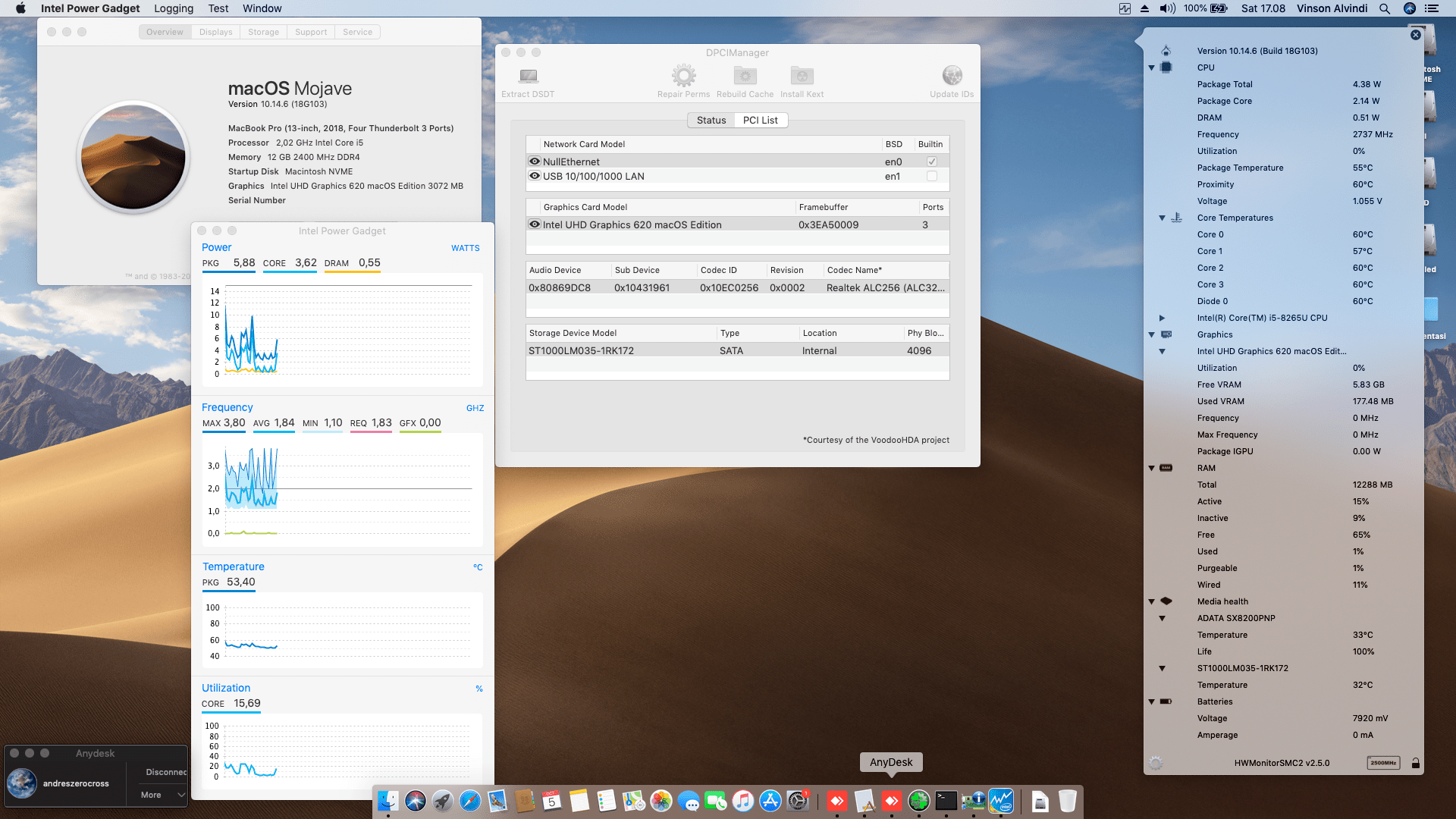Click the Rebuild Cache folder icon
The image size is (1456, 819).
(x=744, y=74)
